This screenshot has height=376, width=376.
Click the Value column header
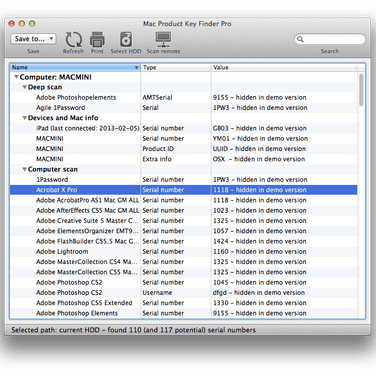284,67
